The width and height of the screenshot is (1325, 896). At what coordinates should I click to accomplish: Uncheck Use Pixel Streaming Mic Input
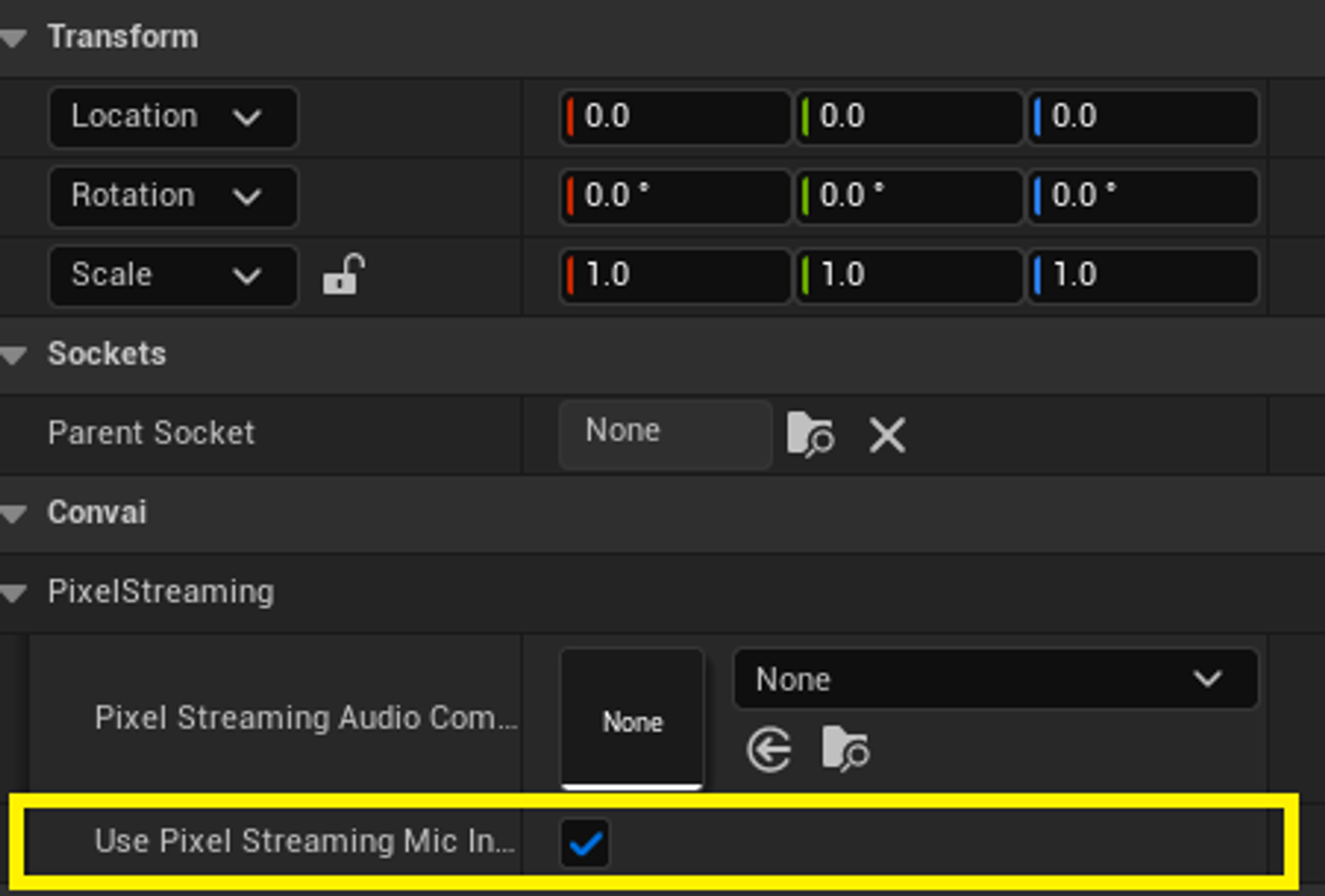point(584,843)
